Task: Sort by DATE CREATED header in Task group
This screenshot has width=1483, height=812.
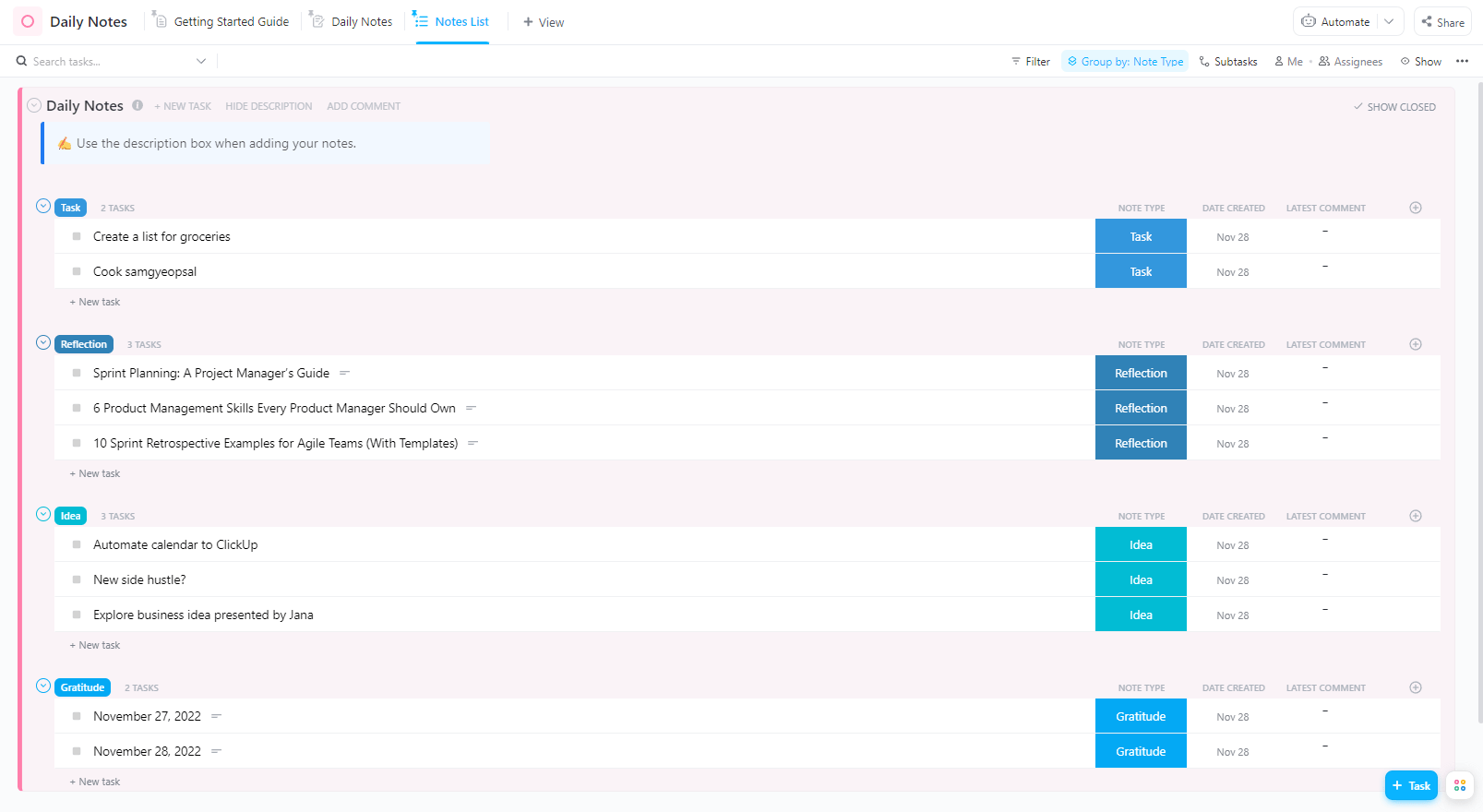Action: click(1233, 208)
